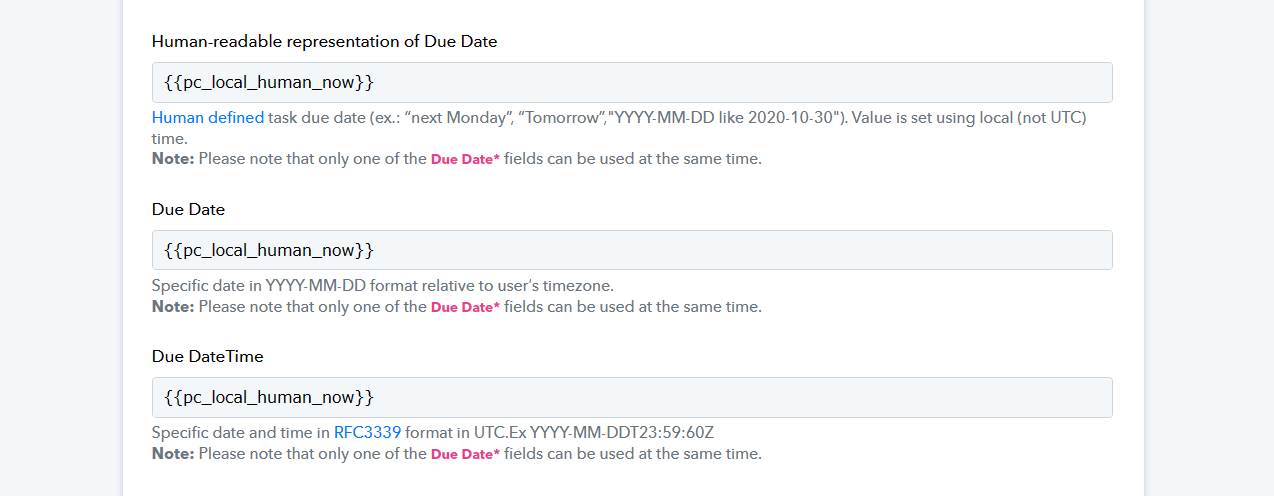Click pink Due Date* text under Due Date field

(465, 307)
